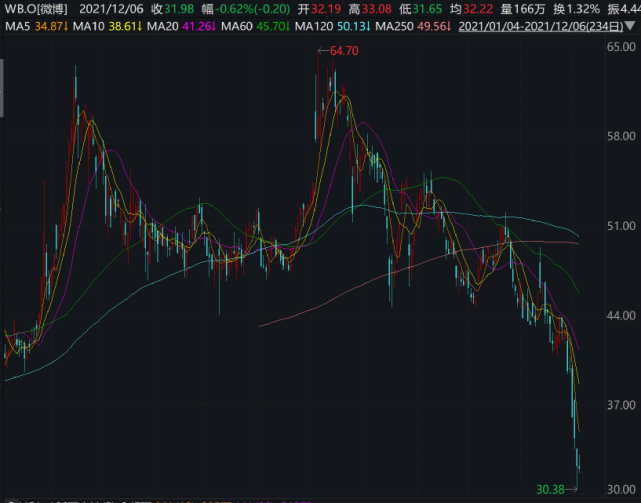Open the date range dropdown triangle

click(631, 27)
